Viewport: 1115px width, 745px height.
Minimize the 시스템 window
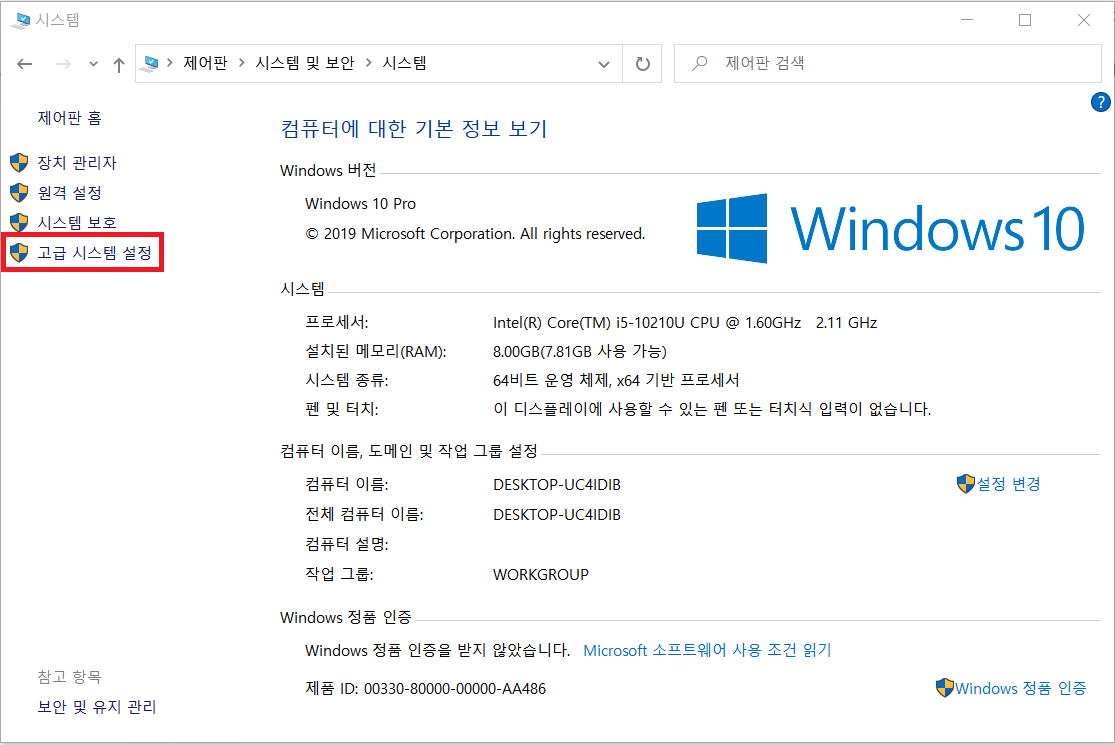966,20
